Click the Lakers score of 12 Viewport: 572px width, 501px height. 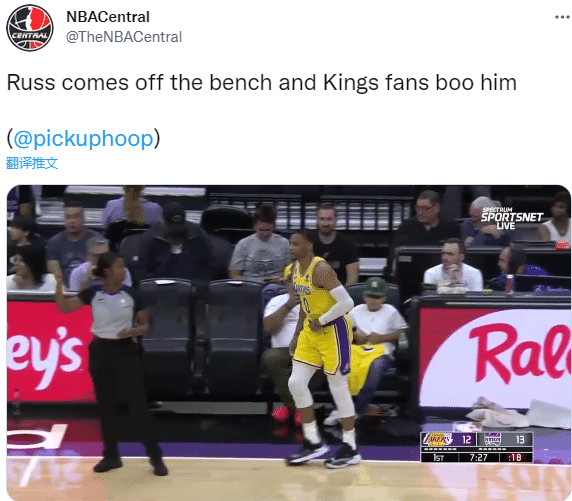coord(467,439)
